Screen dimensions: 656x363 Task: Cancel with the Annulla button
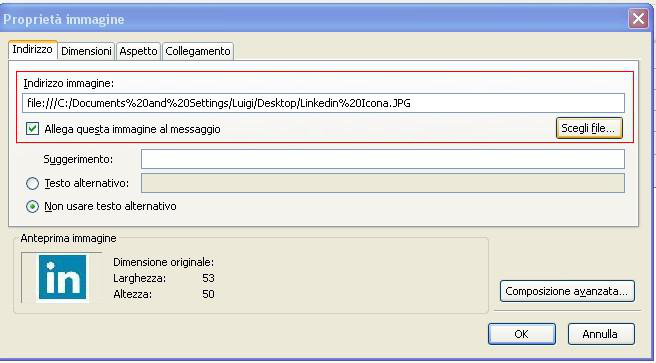point(601,334)
